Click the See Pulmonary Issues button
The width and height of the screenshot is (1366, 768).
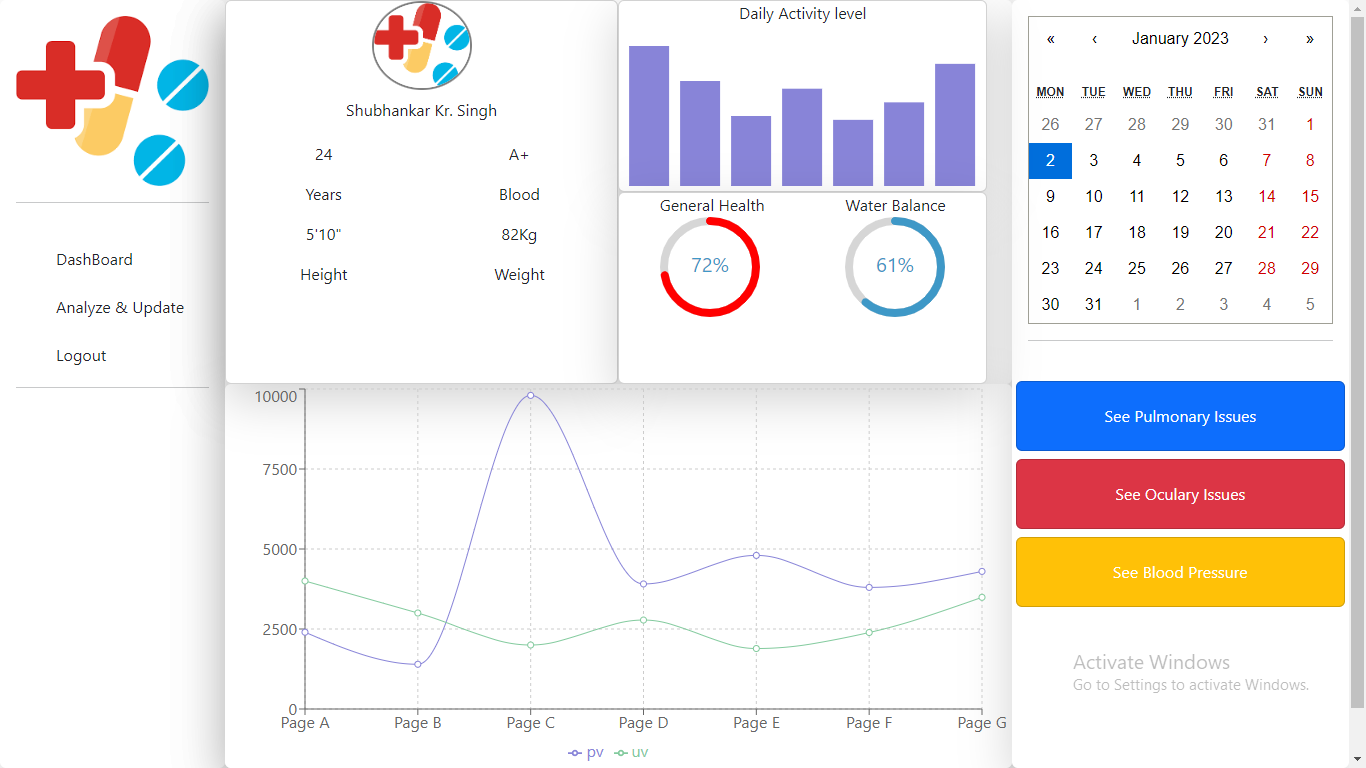pos(1180,416)
